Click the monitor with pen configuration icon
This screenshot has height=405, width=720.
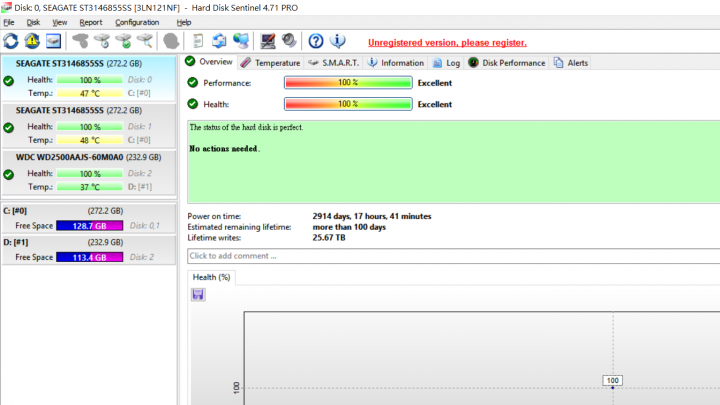click(x=268, y=41)
